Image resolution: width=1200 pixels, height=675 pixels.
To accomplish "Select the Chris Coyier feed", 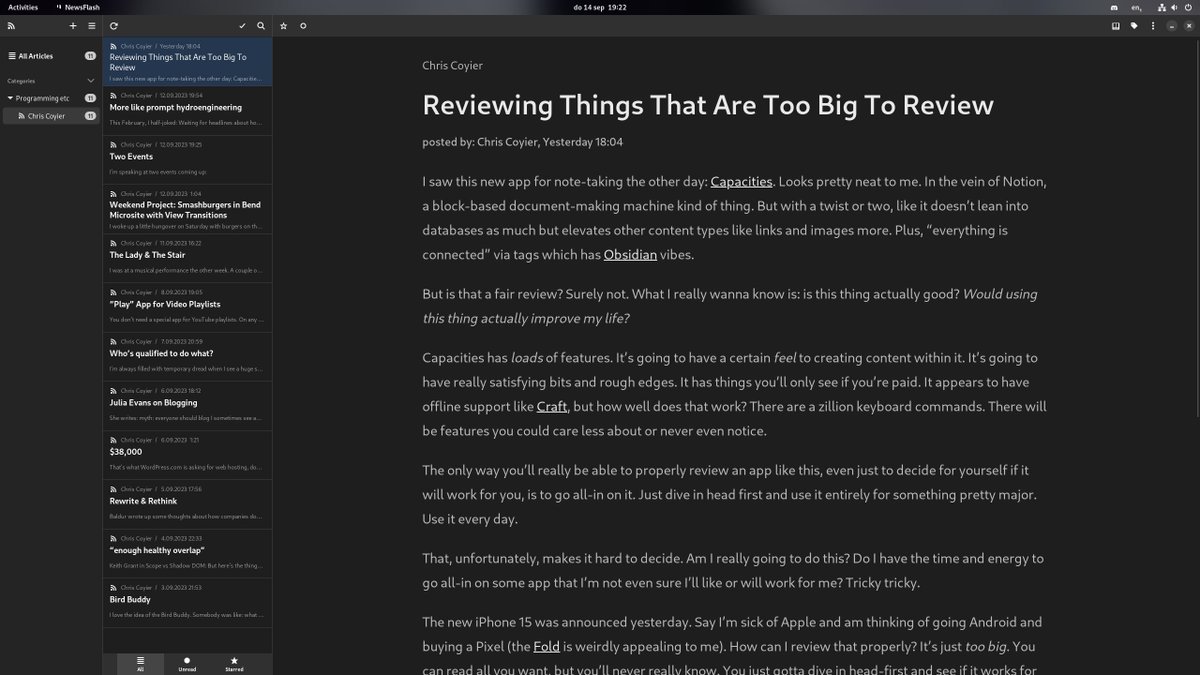I will click(51, 116).
